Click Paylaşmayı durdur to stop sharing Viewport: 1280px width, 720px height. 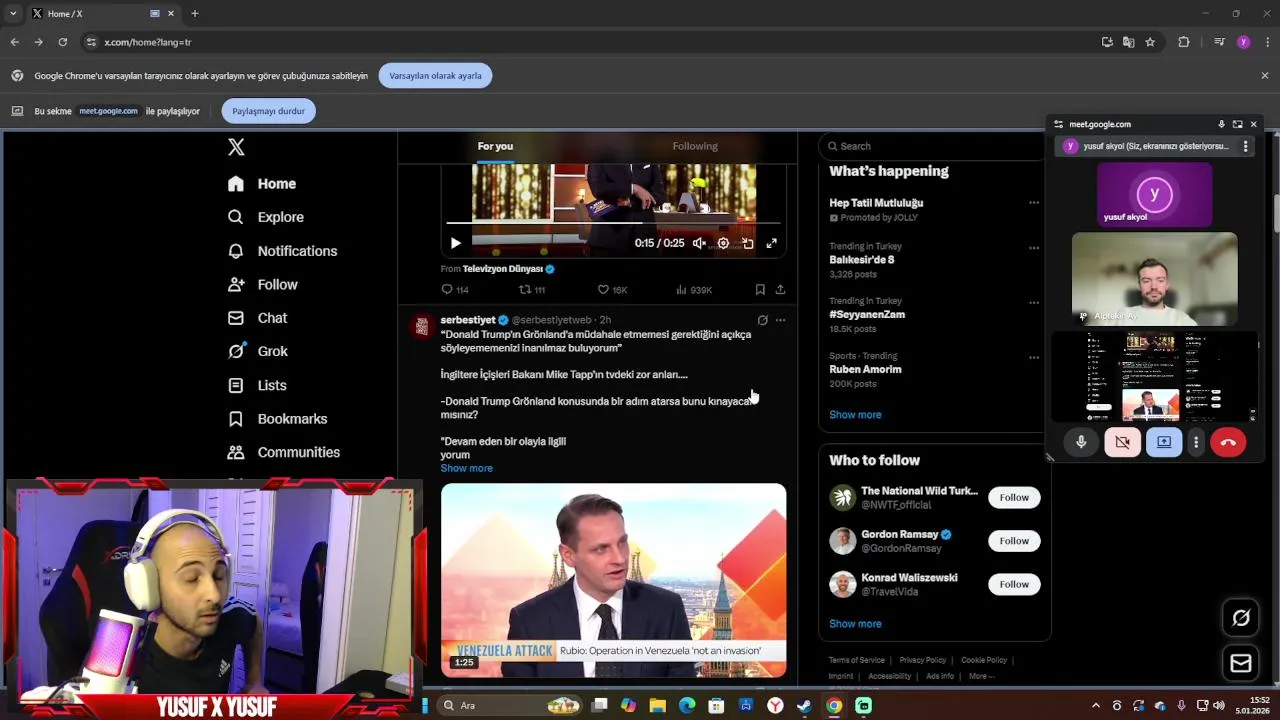(x=268, y=111)
